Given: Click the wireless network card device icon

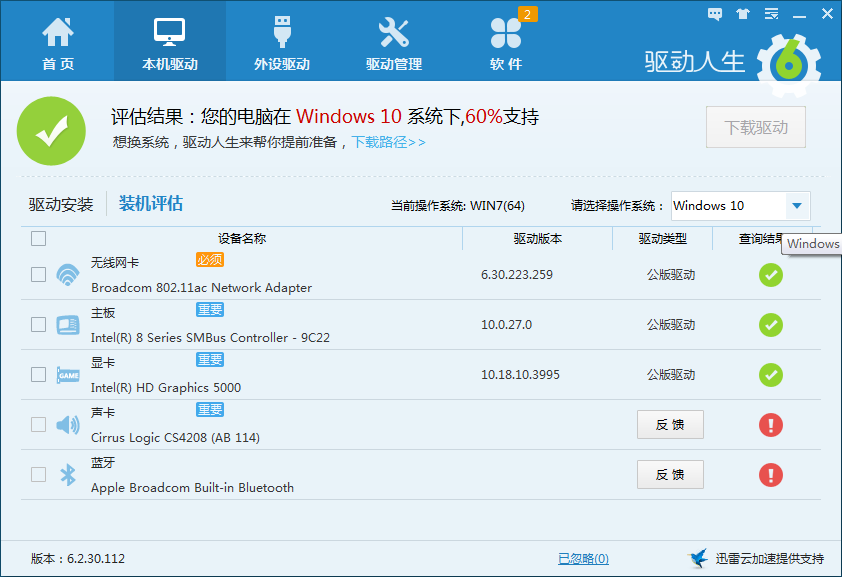Looking at the screenshot, I should click(x=68, y=274).
